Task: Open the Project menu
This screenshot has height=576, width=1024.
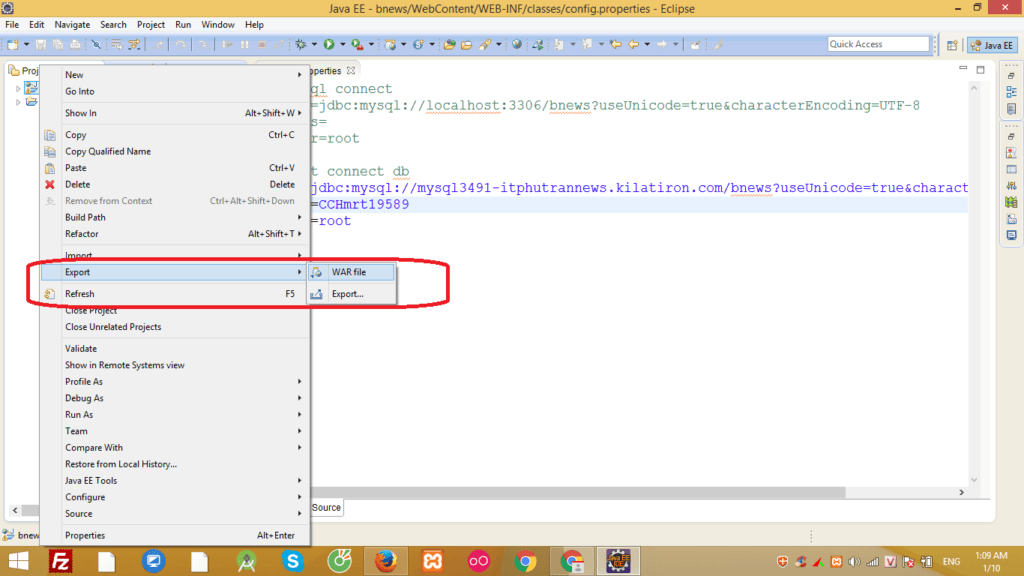Action: point(151,25)
